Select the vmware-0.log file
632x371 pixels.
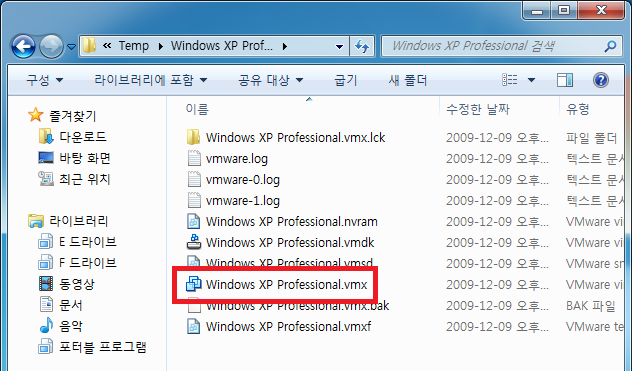243,179
